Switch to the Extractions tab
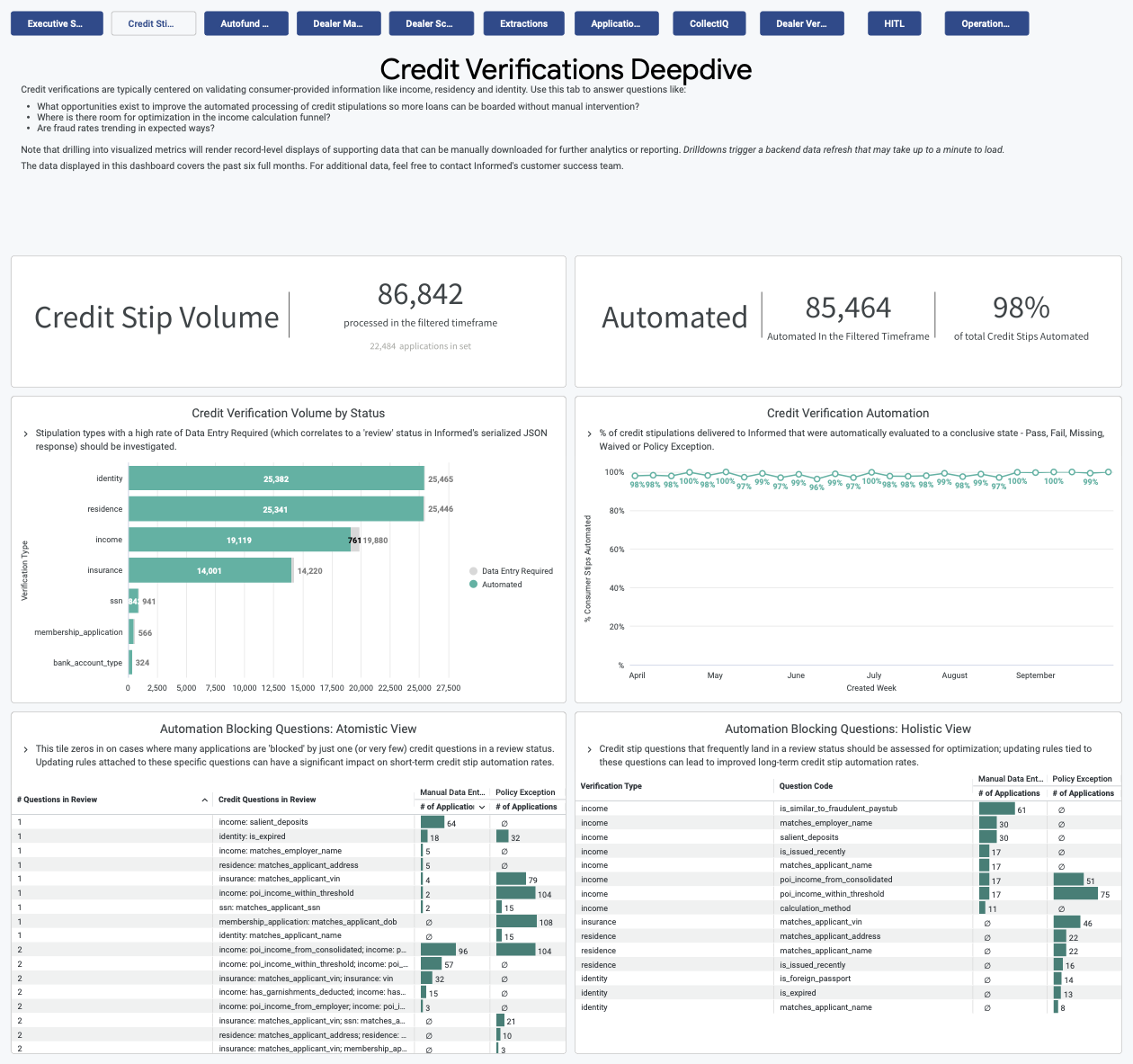 click(x=523, y=23)
